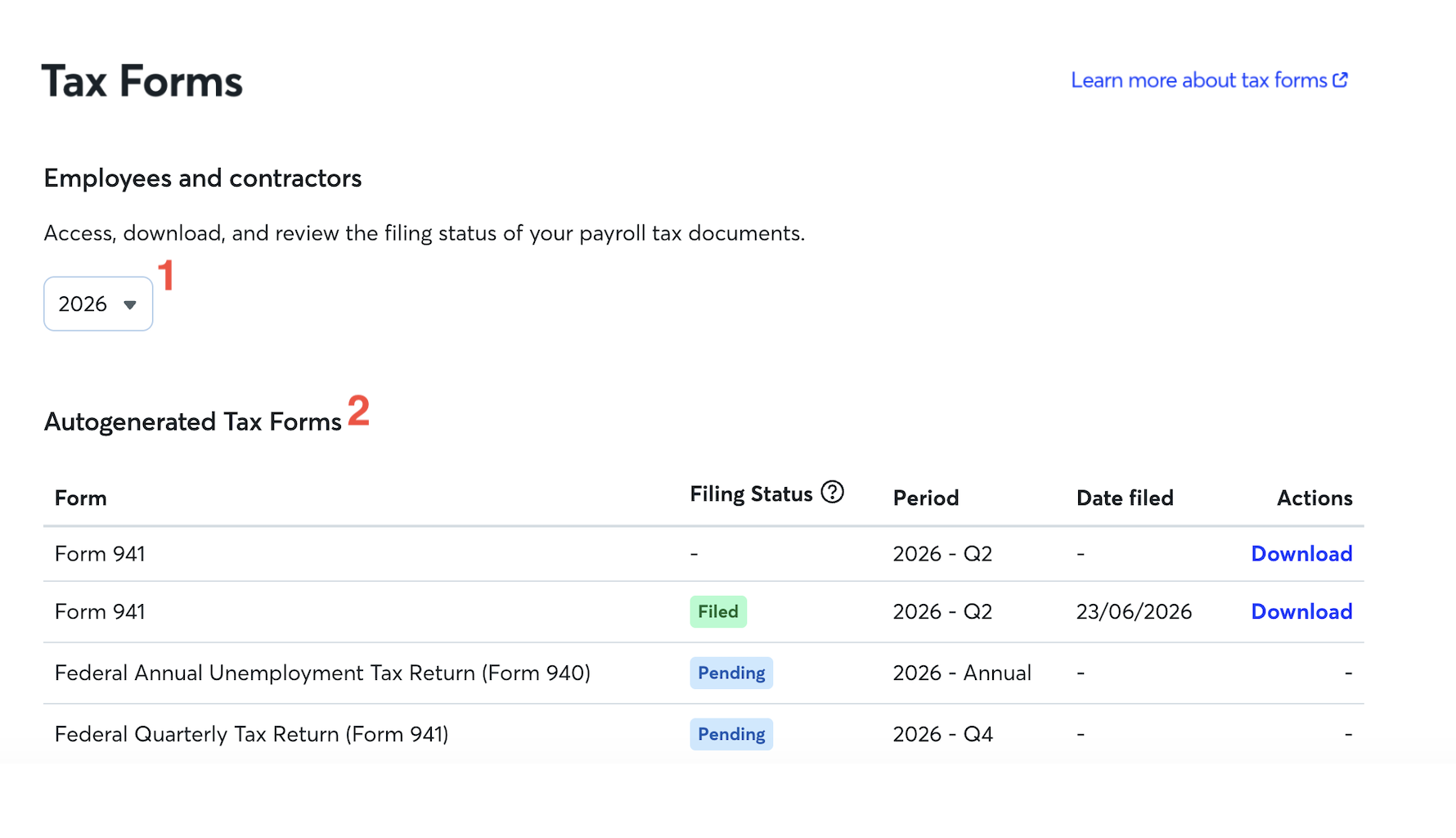
Task: Click the Pending badge for 2026 - Q4
Action: tap(731, 734)
